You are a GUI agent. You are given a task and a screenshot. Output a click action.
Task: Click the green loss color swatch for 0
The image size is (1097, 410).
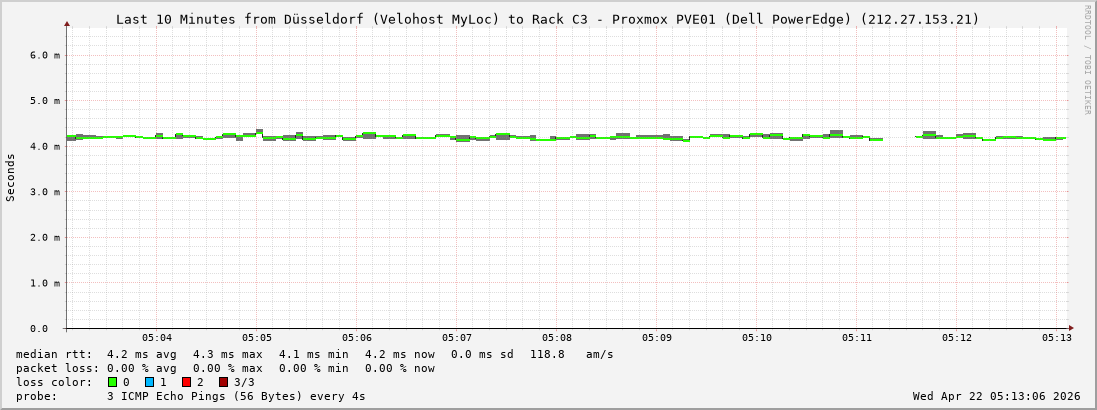112,382
